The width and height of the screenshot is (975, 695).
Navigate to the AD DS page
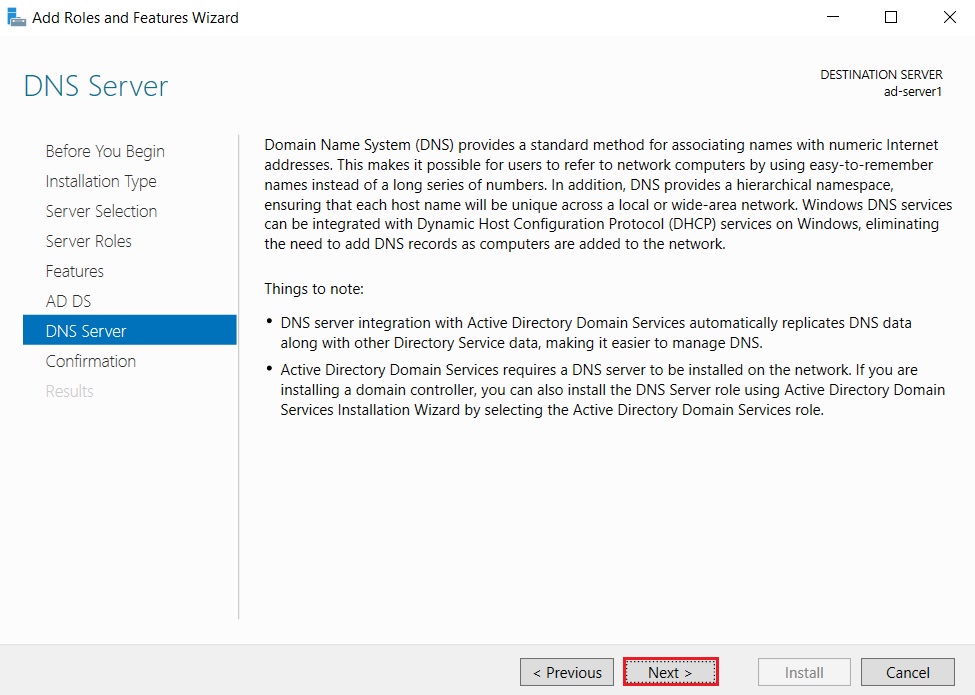coord(67,301)
